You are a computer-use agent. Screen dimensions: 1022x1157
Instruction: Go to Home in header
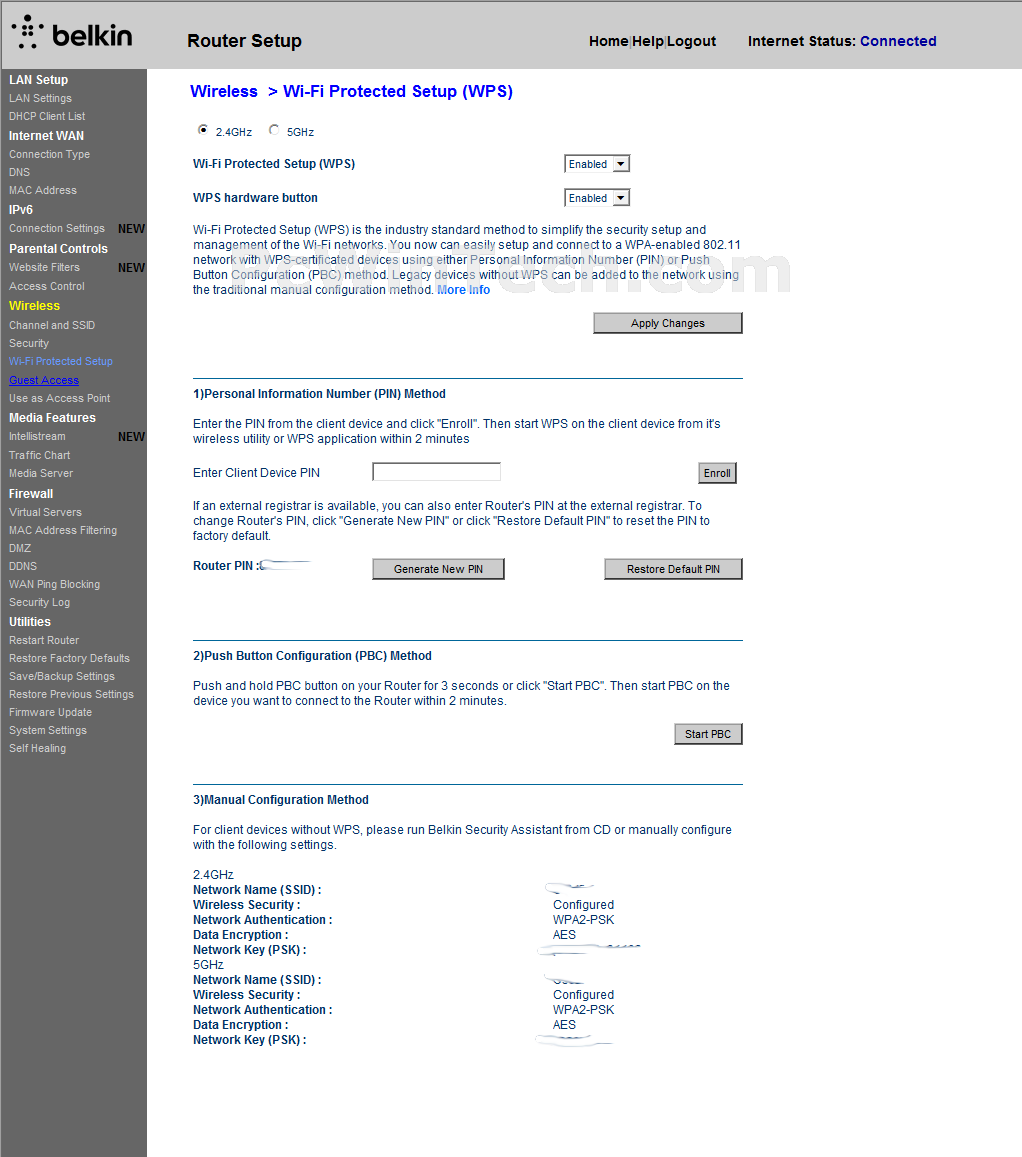coord(609,41)
